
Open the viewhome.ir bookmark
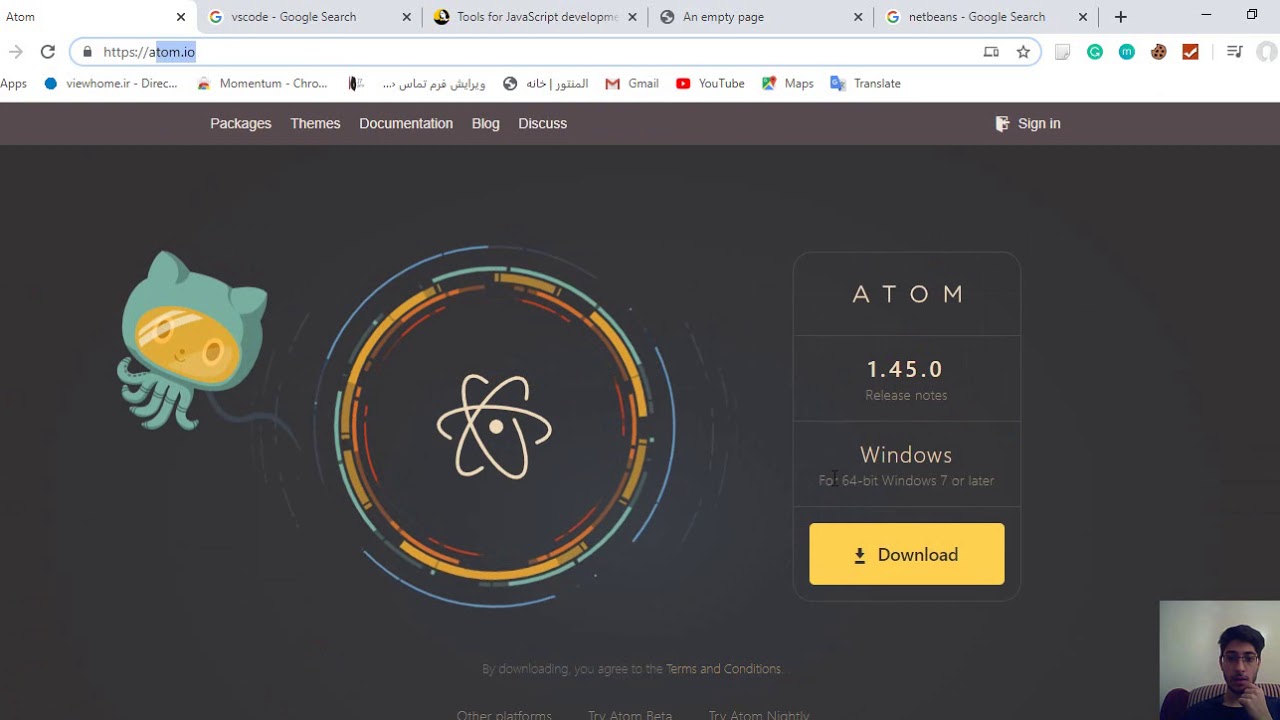(110, 84)
